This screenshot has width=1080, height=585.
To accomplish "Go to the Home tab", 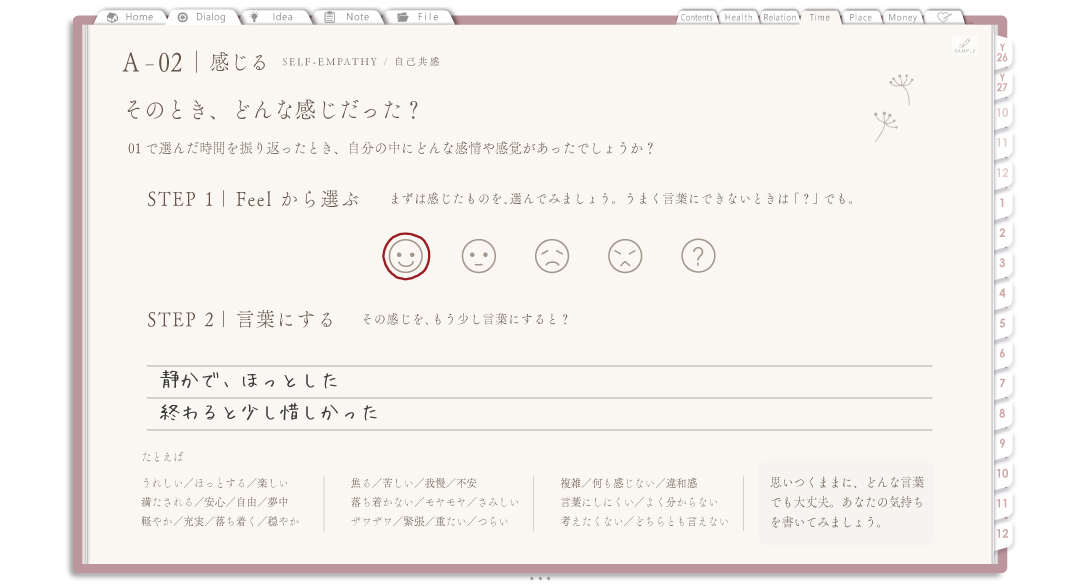I will click(131, 17).
